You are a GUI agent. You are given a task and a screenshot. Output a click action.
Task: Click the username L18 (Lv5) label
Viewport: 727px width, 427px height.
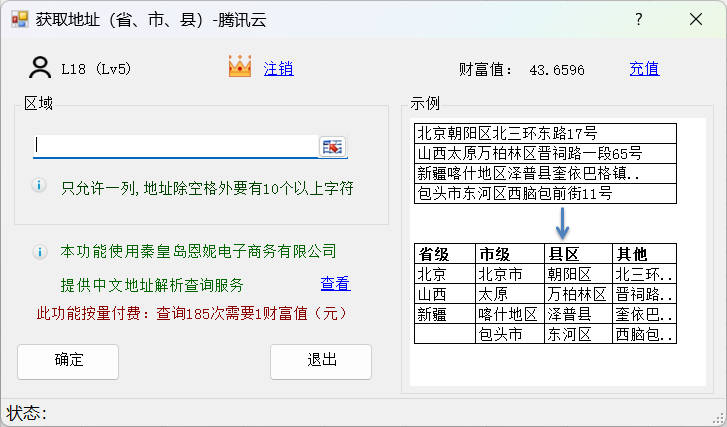click(96, 69)
